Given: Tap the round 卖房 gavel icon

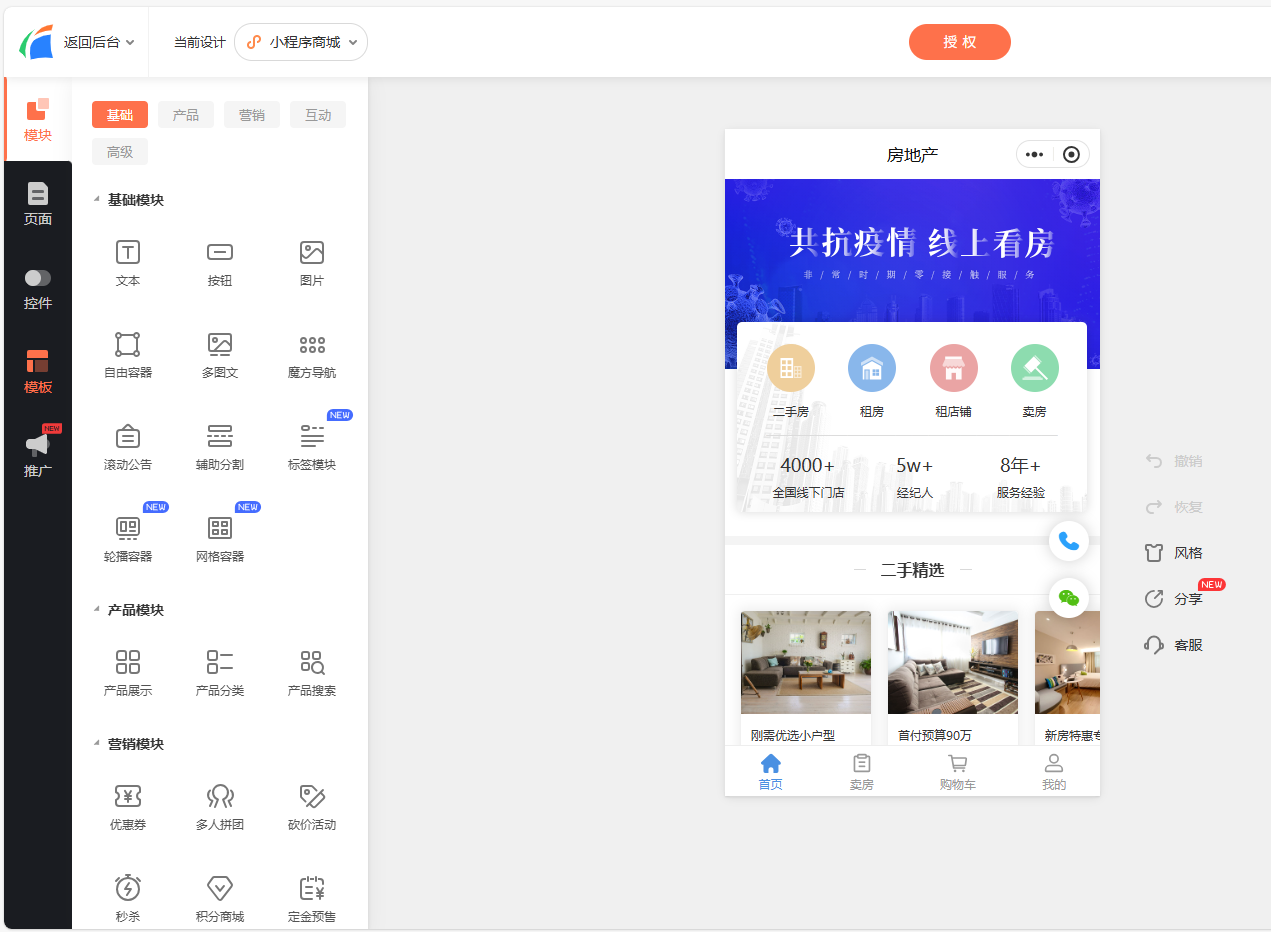Looking at the screenshot, I should (1035, 368).
